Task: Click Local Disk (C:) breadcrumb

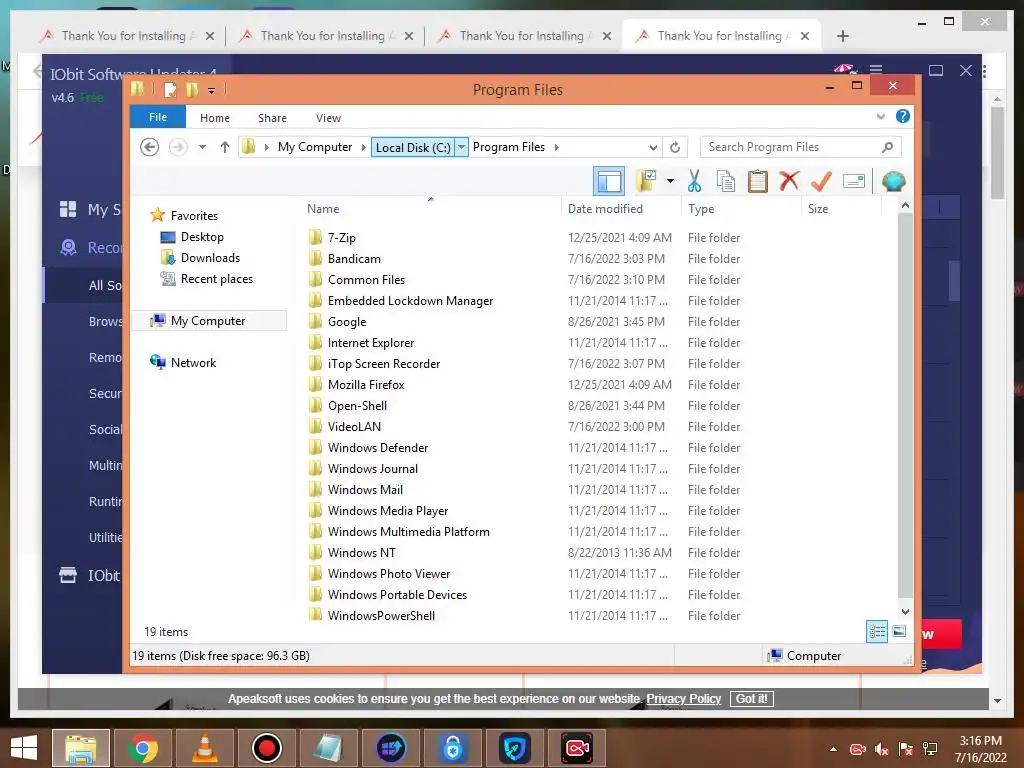Action: pyautogui.click(x=413, y=148)
